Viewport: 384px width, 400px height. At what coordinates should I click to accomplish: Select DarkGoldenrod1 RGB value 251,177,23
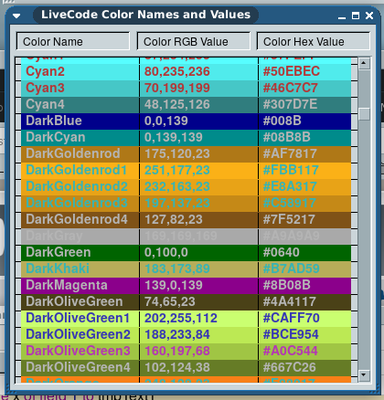[x=177, y=170]
